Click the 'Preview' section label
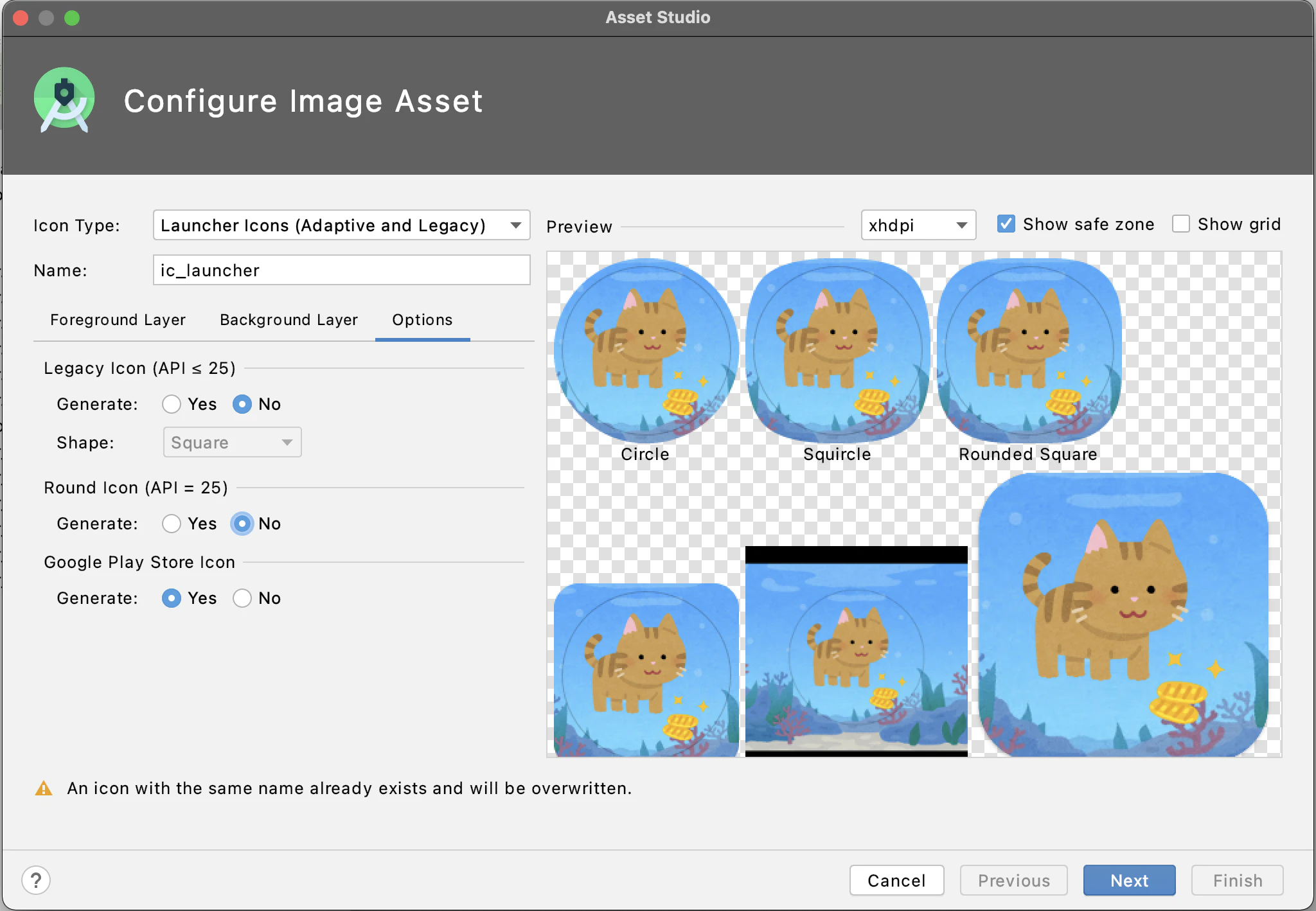Screen dimensions: 1316x911 [x=579, y=227]
